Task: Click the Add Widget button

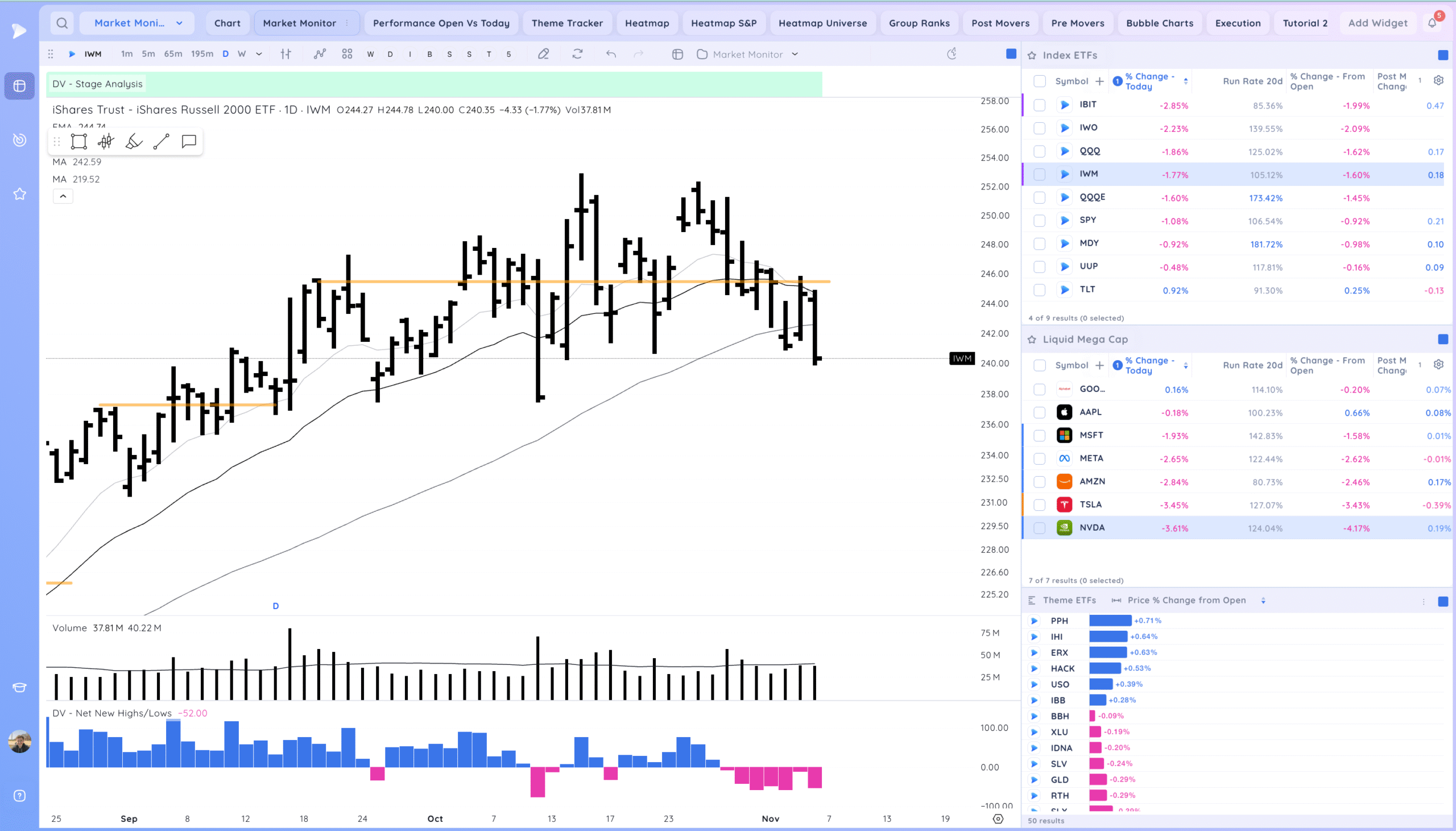Action: [1378, 23]
